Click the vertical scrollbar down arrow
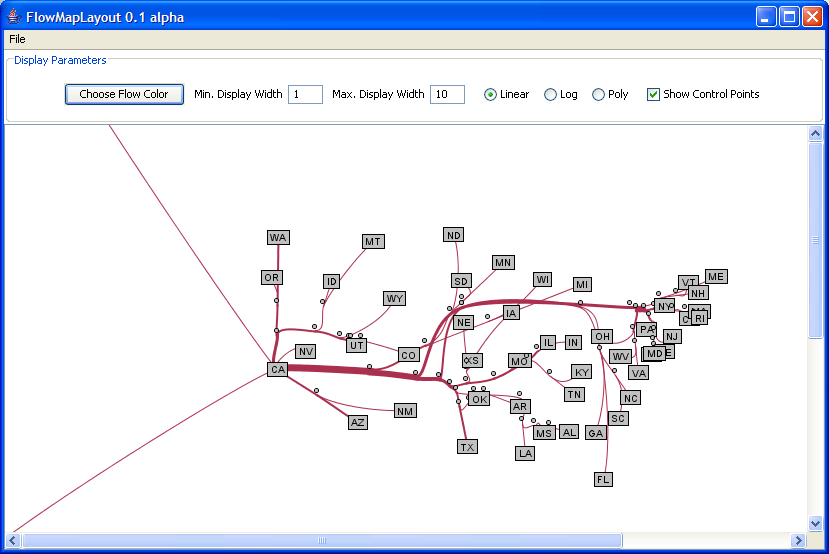 tap(815, 523)
